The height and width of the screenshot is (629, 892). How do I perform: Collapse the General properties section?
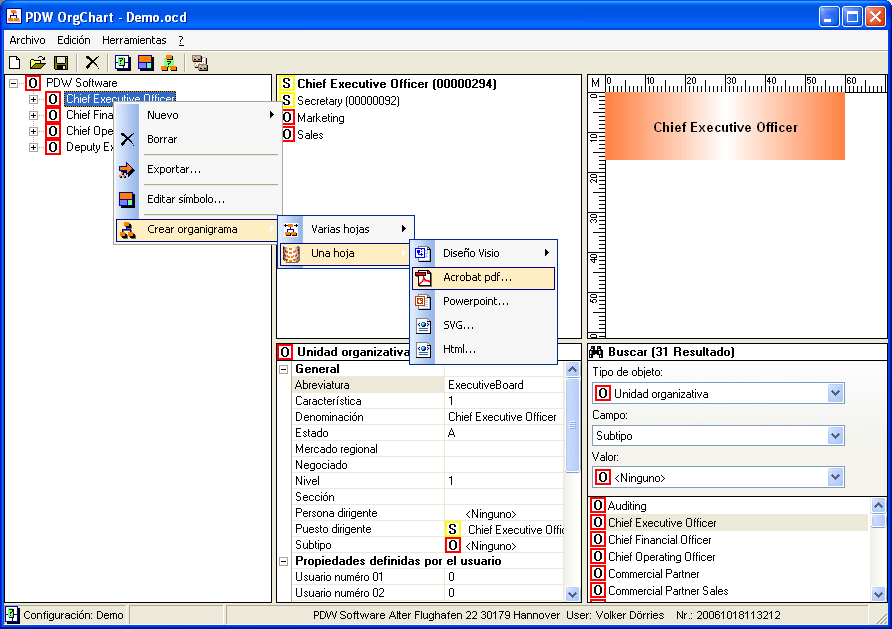click(284, 369)
